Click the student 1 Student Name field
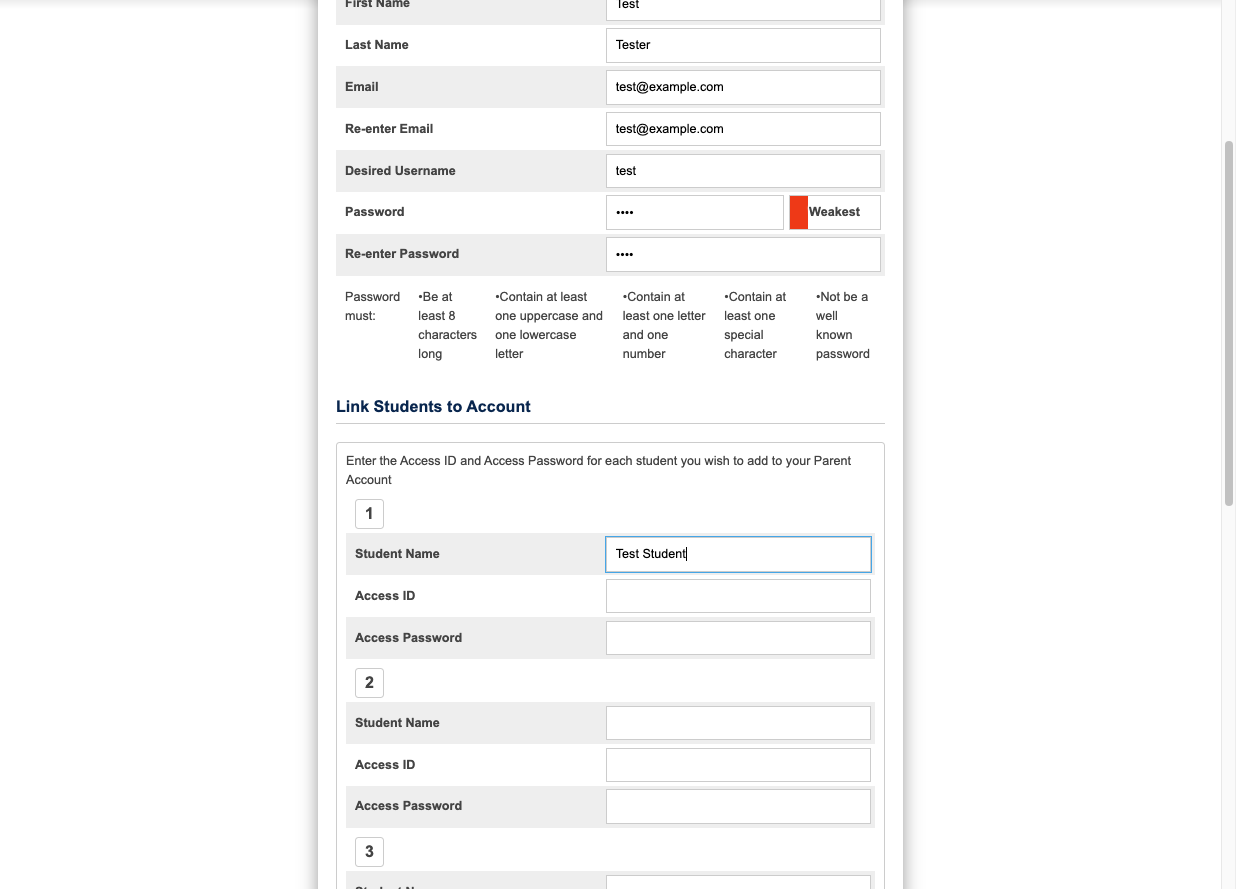Image resolution: width=1236 pixels, height=889 pixels. pyautogui.click(x=738, y=554)
